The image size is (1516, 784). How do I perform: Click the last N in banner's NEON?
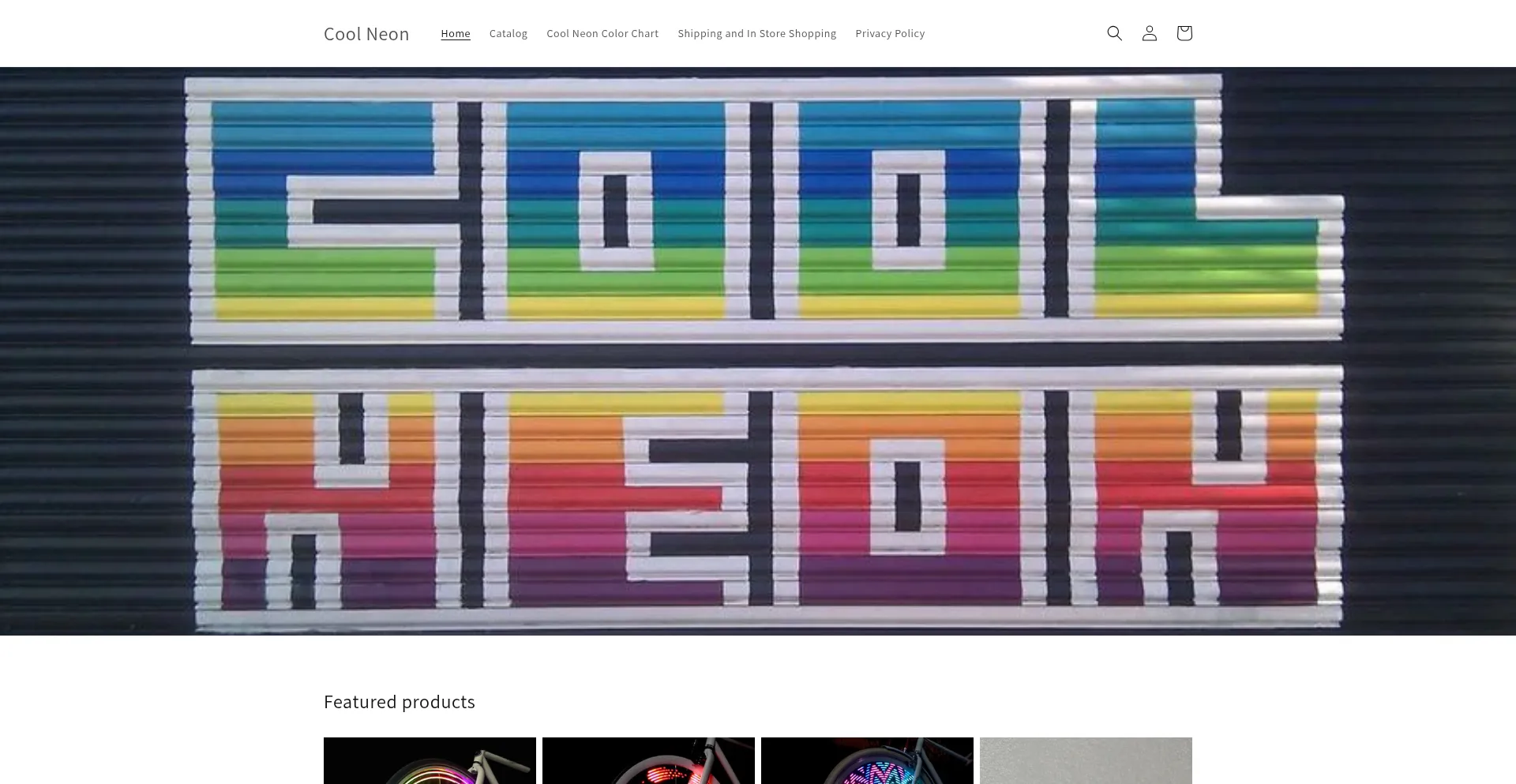1204,499
